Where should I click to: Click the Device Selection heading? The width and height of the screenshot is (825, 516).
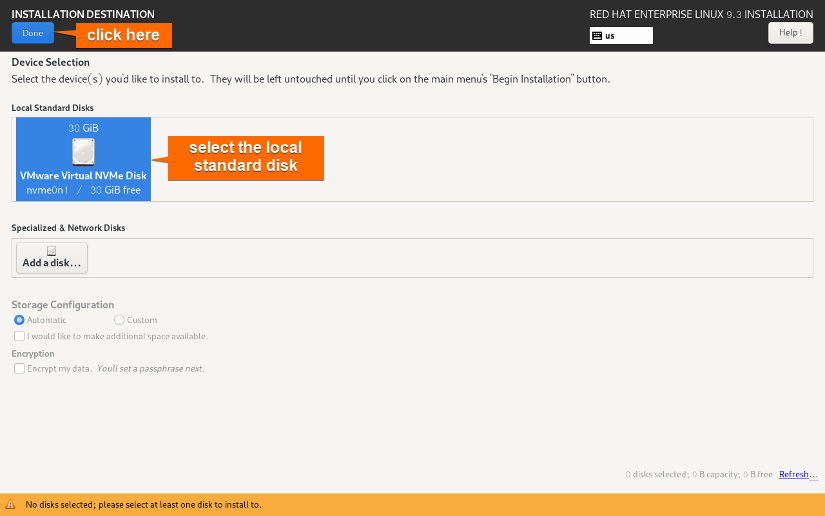pyautogui.click(x=51, y=62)
